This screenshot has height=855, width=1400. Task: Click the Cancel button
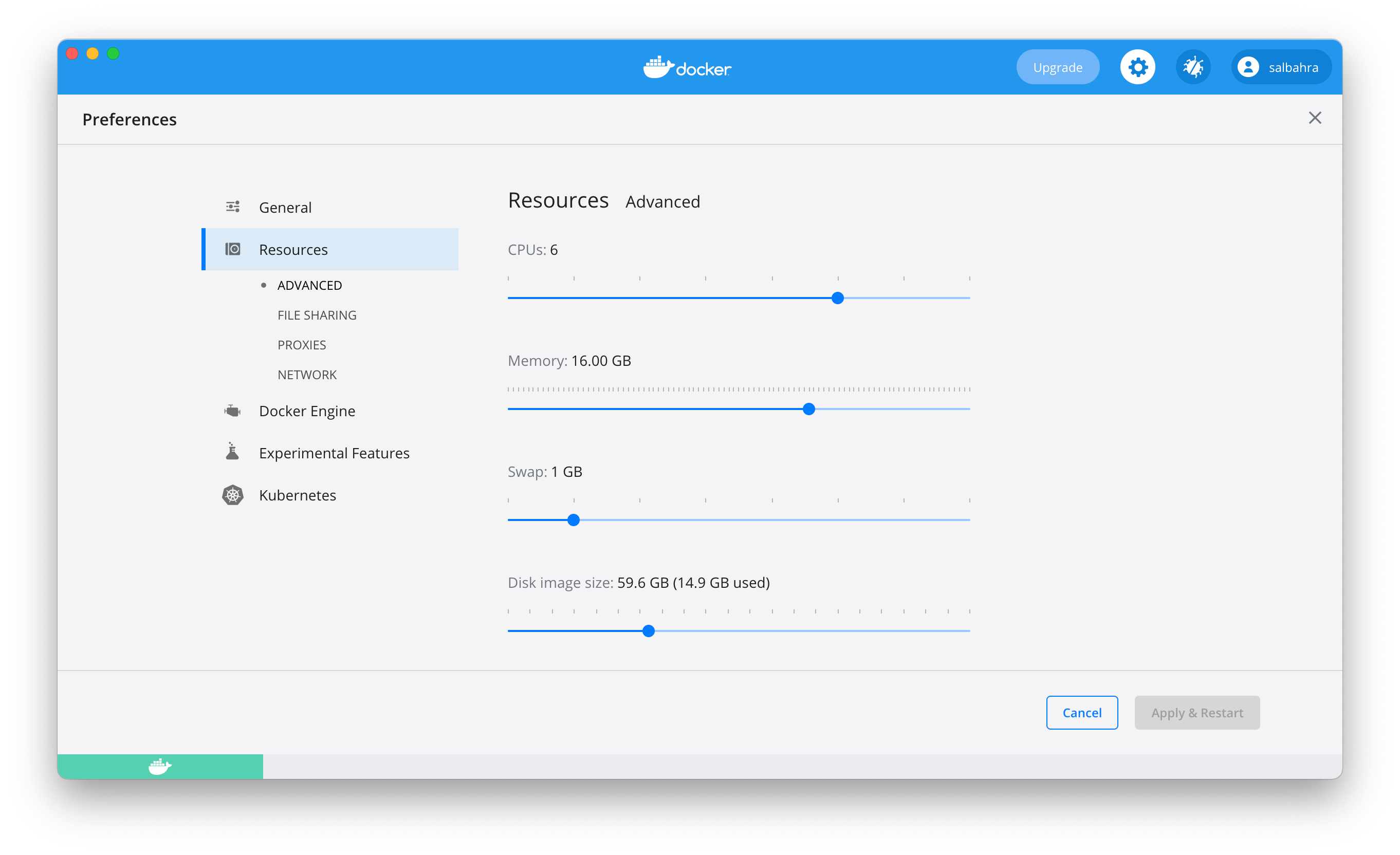point(1082,712)
